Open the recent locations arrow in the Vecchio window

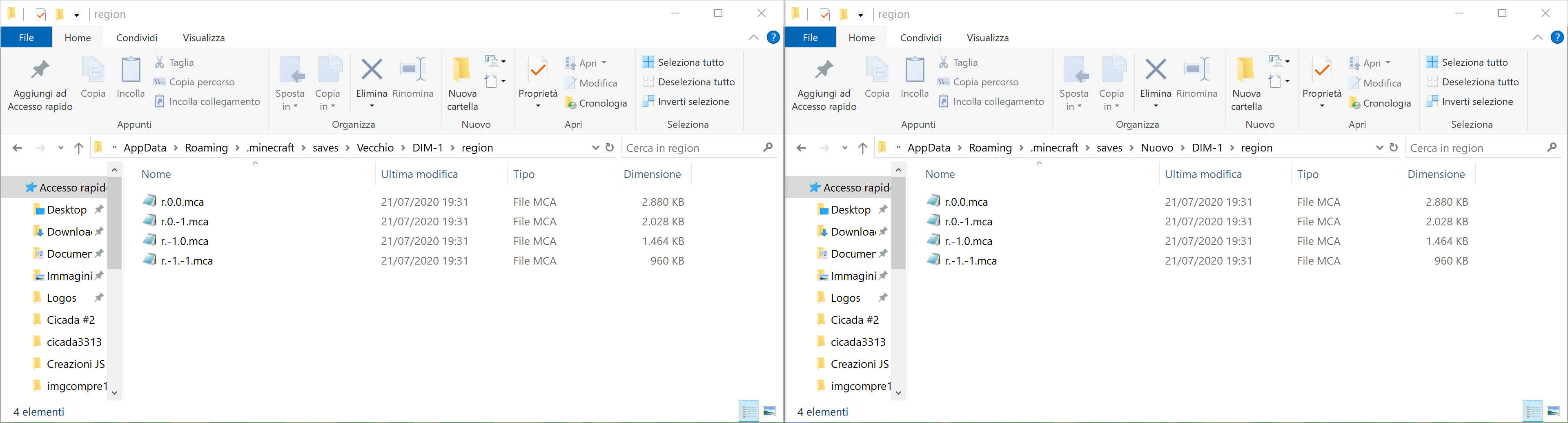[60, 147]
